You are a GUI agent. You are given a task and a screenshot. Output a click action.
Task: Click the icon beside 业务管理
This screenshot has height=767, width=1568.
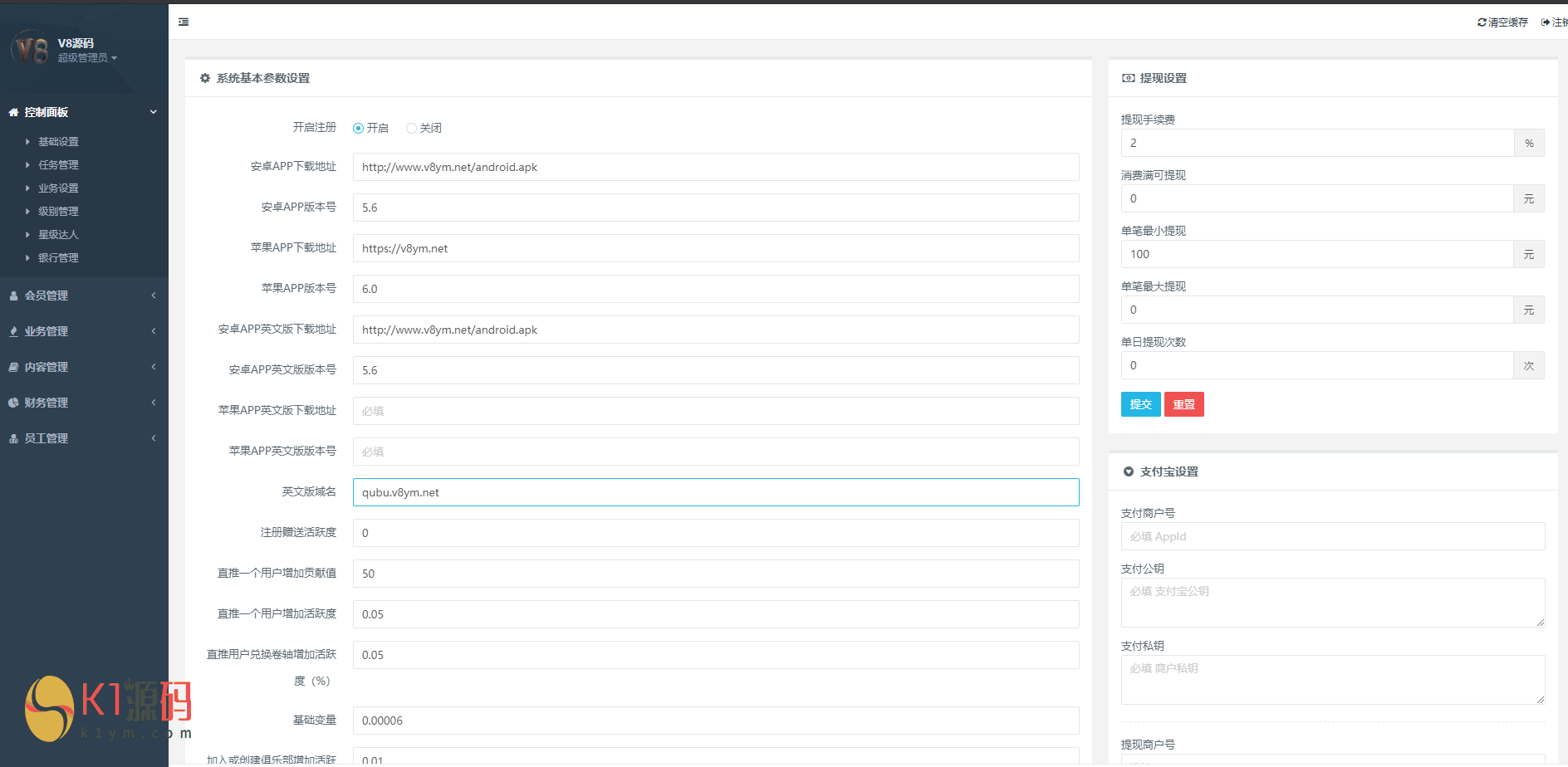tap(13, 331)
